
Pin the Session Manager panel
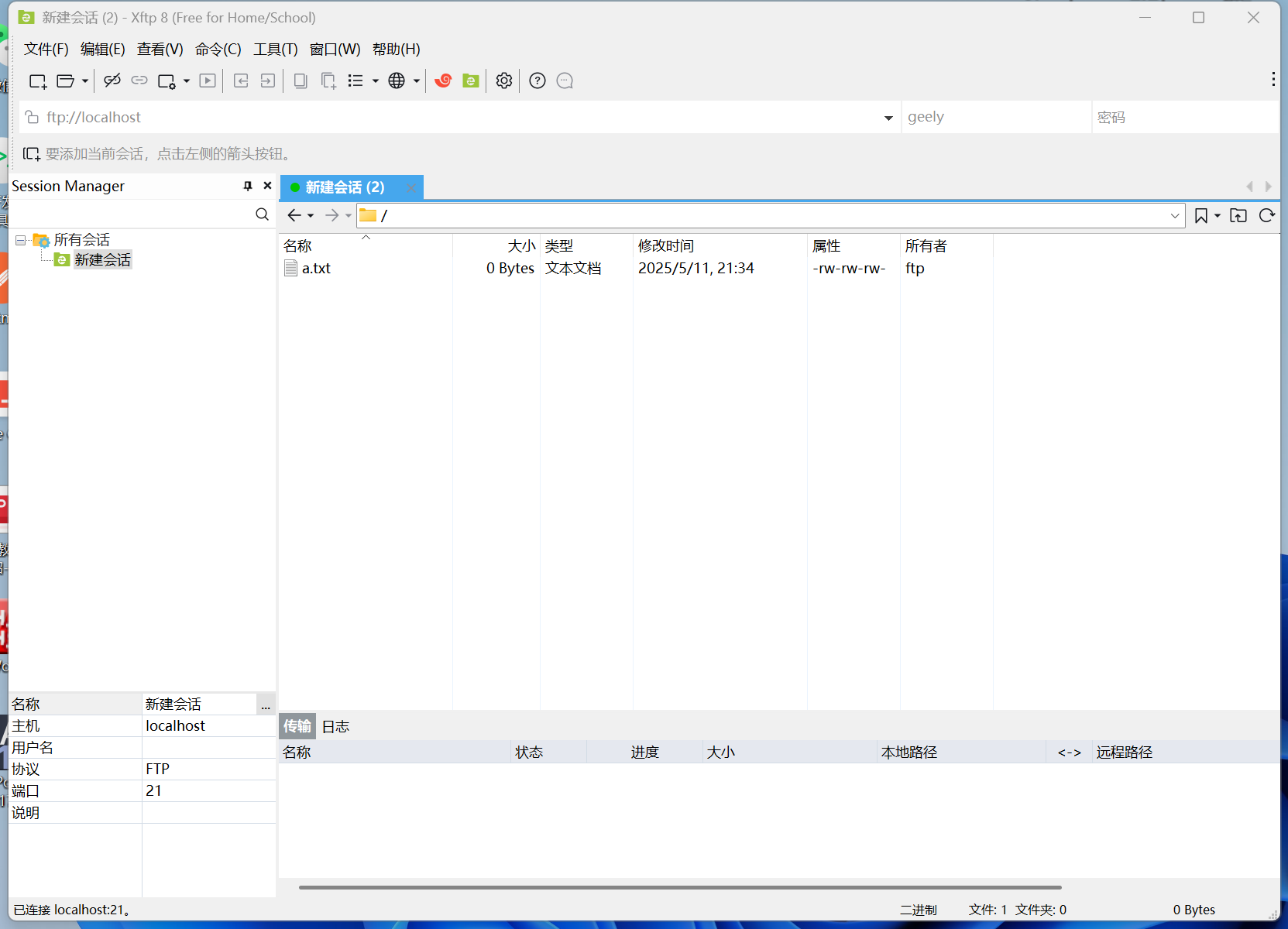coord(248,186)
